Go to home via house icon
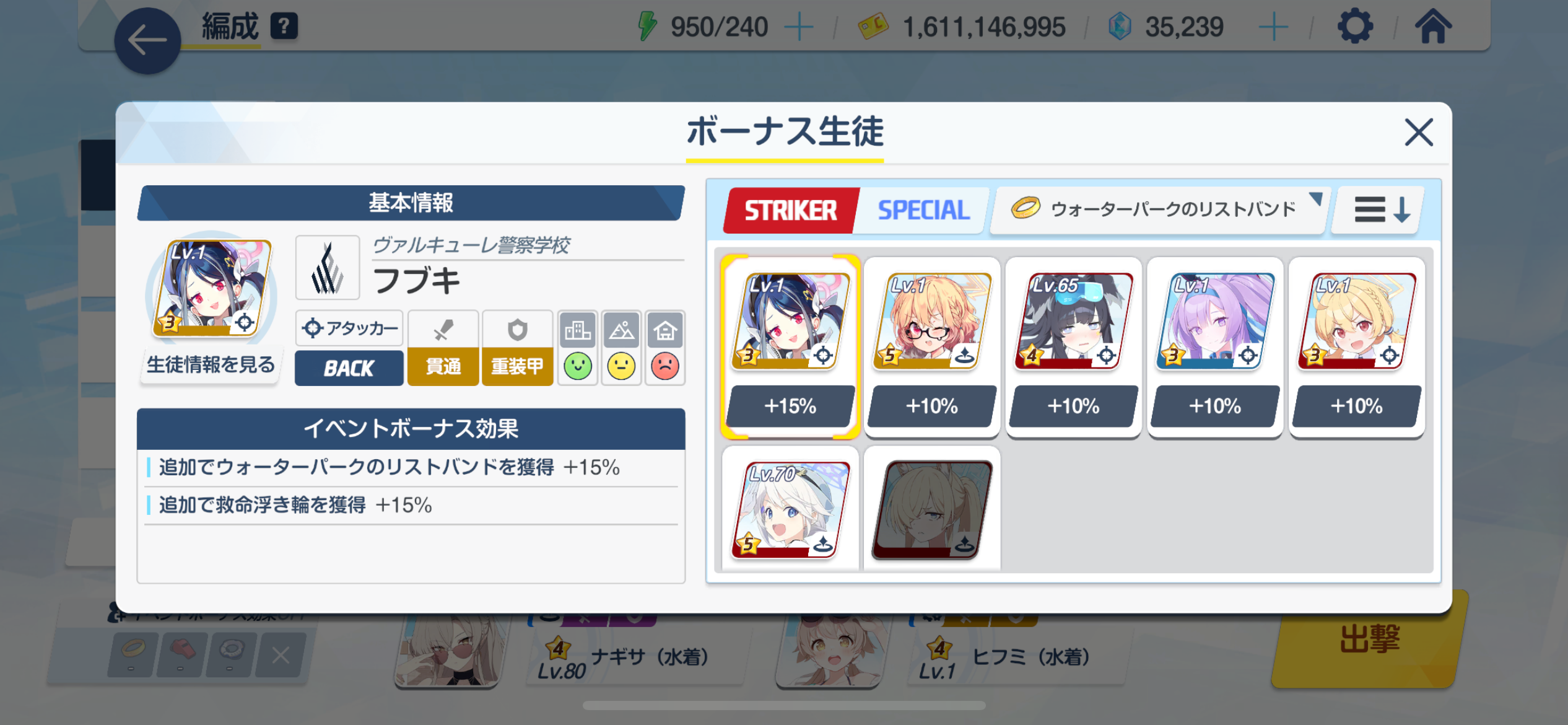Image resolution: width=1568 pixels, height=725 pixels. 1433,27
